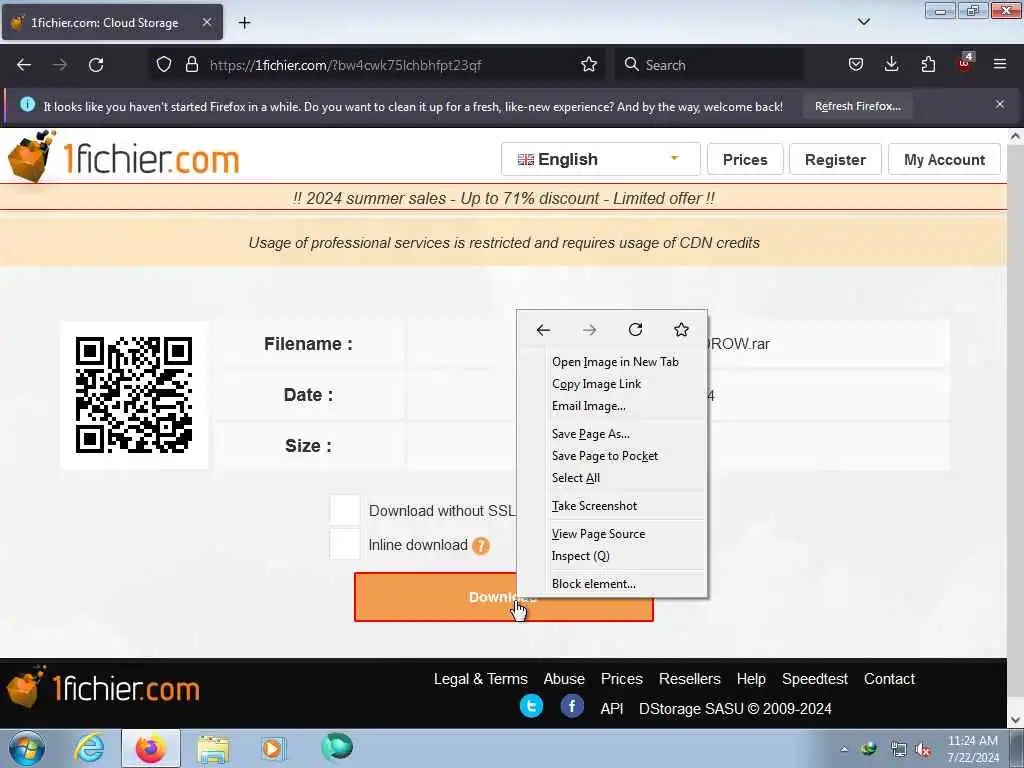Open the English language dropdown
The height and width of the screenshot is (768, 1024).
pos(600,159)
